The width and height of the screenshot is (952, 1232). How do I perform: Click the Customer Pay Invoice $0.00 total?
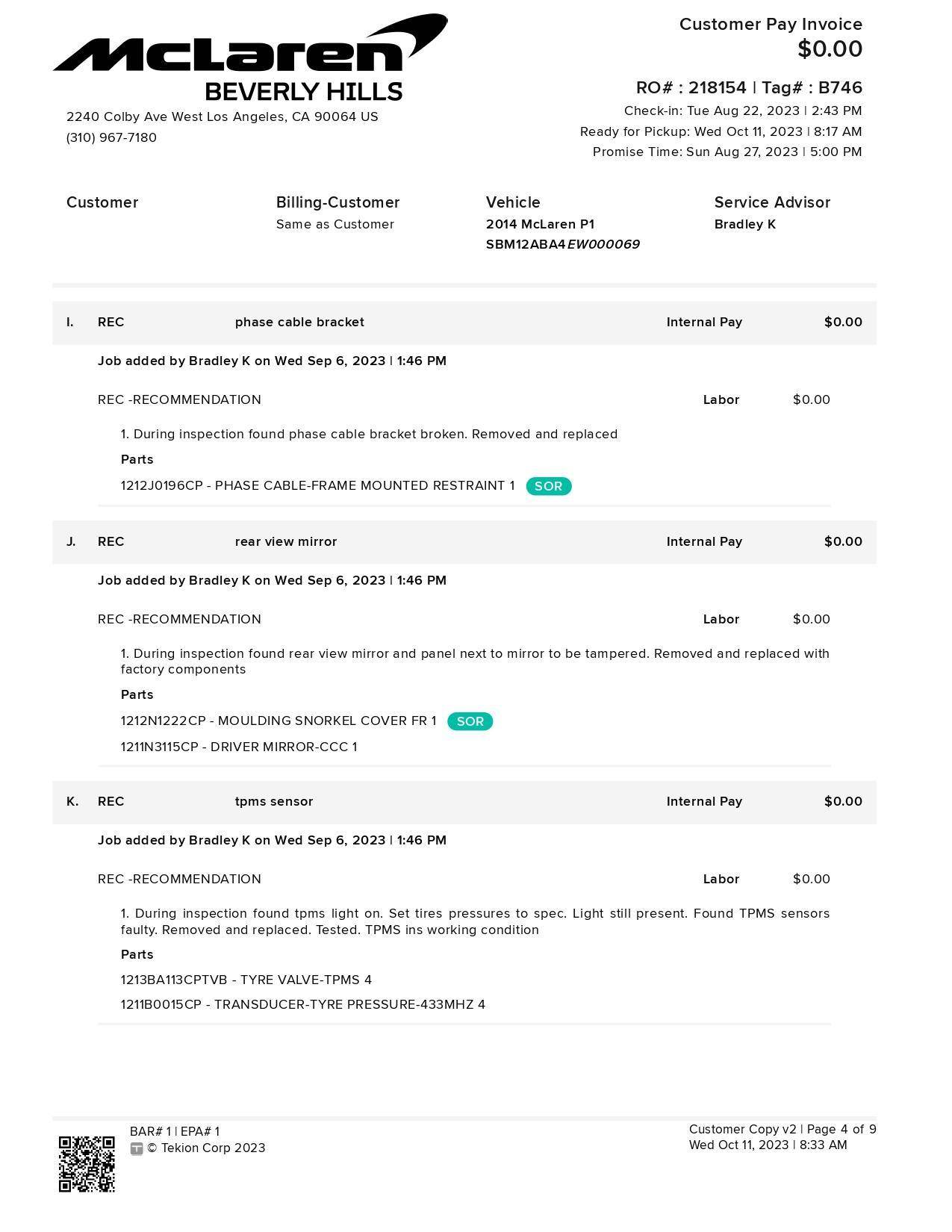(830, 49)
